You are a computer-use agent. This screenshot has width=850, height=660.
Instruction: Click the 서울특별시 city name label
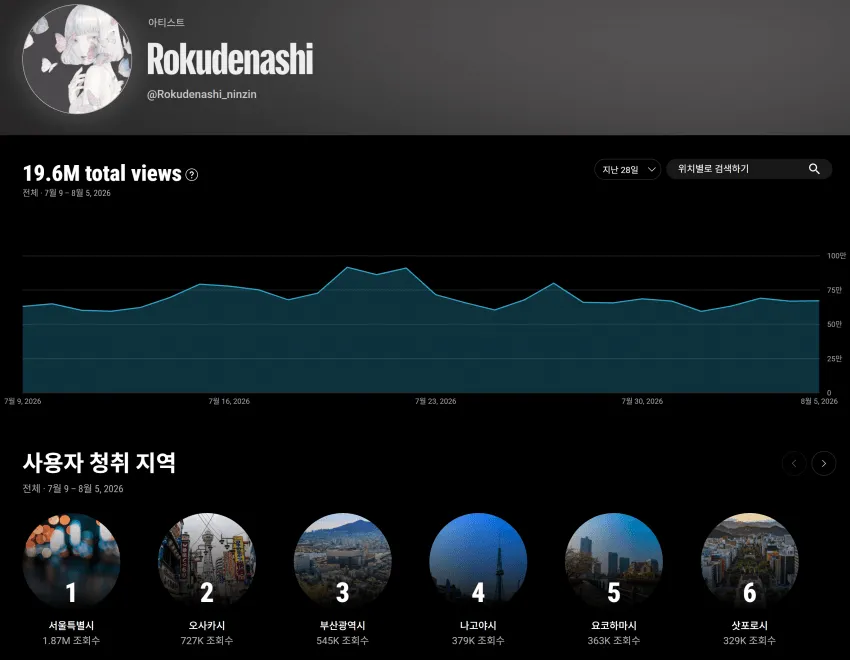click(71, 625)
